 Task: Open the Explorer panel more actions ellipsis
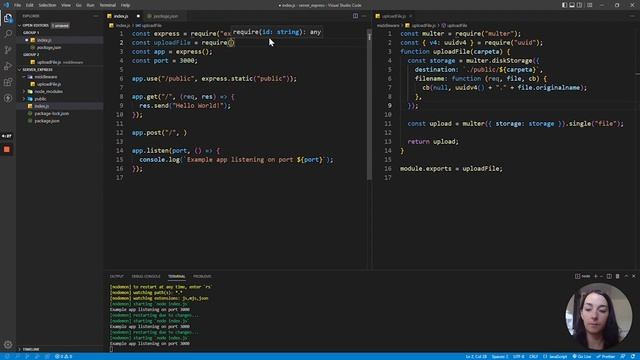(96, 16)
